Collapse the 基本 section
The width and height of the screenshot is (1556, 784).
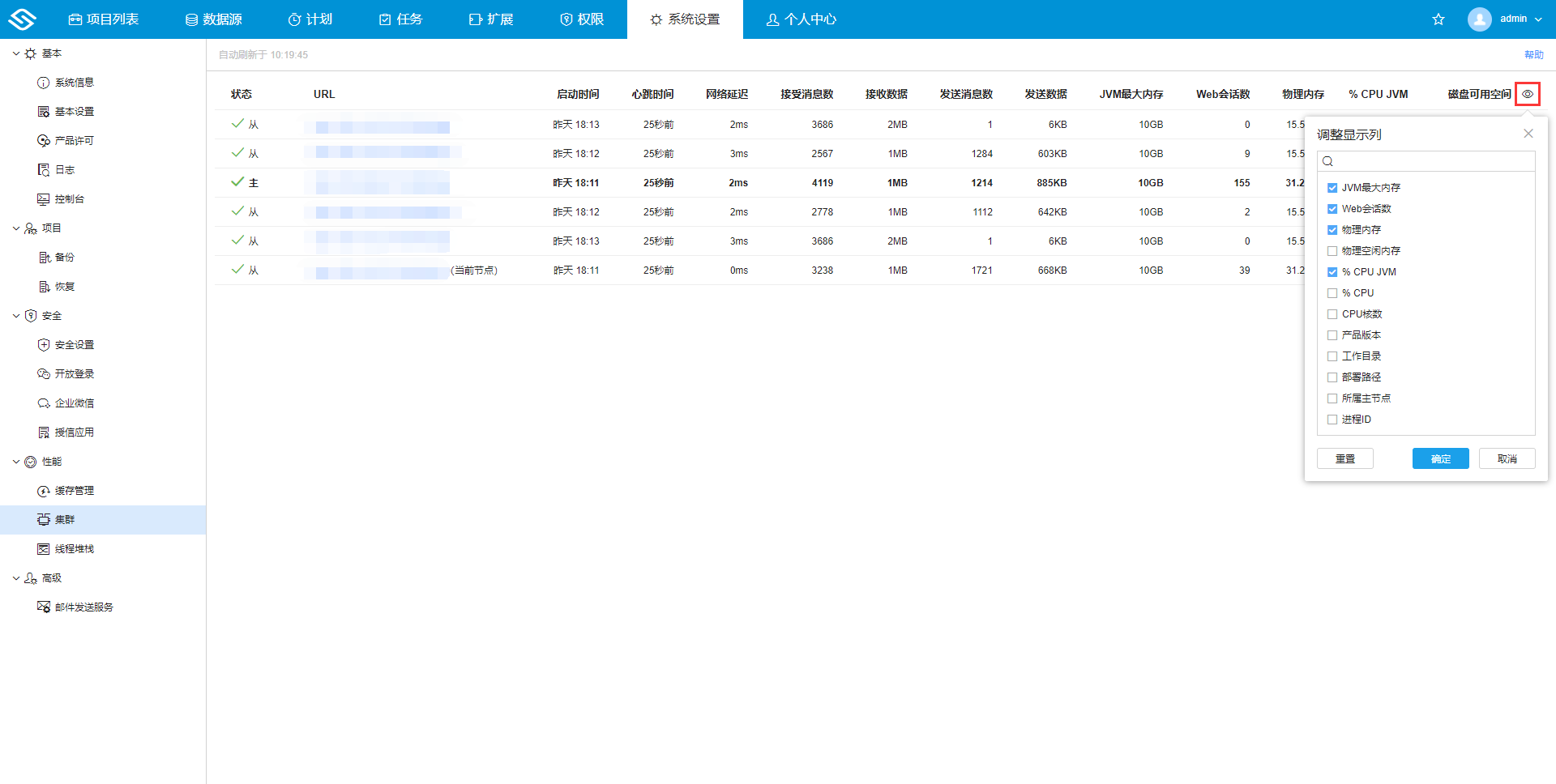coord(16,53)
